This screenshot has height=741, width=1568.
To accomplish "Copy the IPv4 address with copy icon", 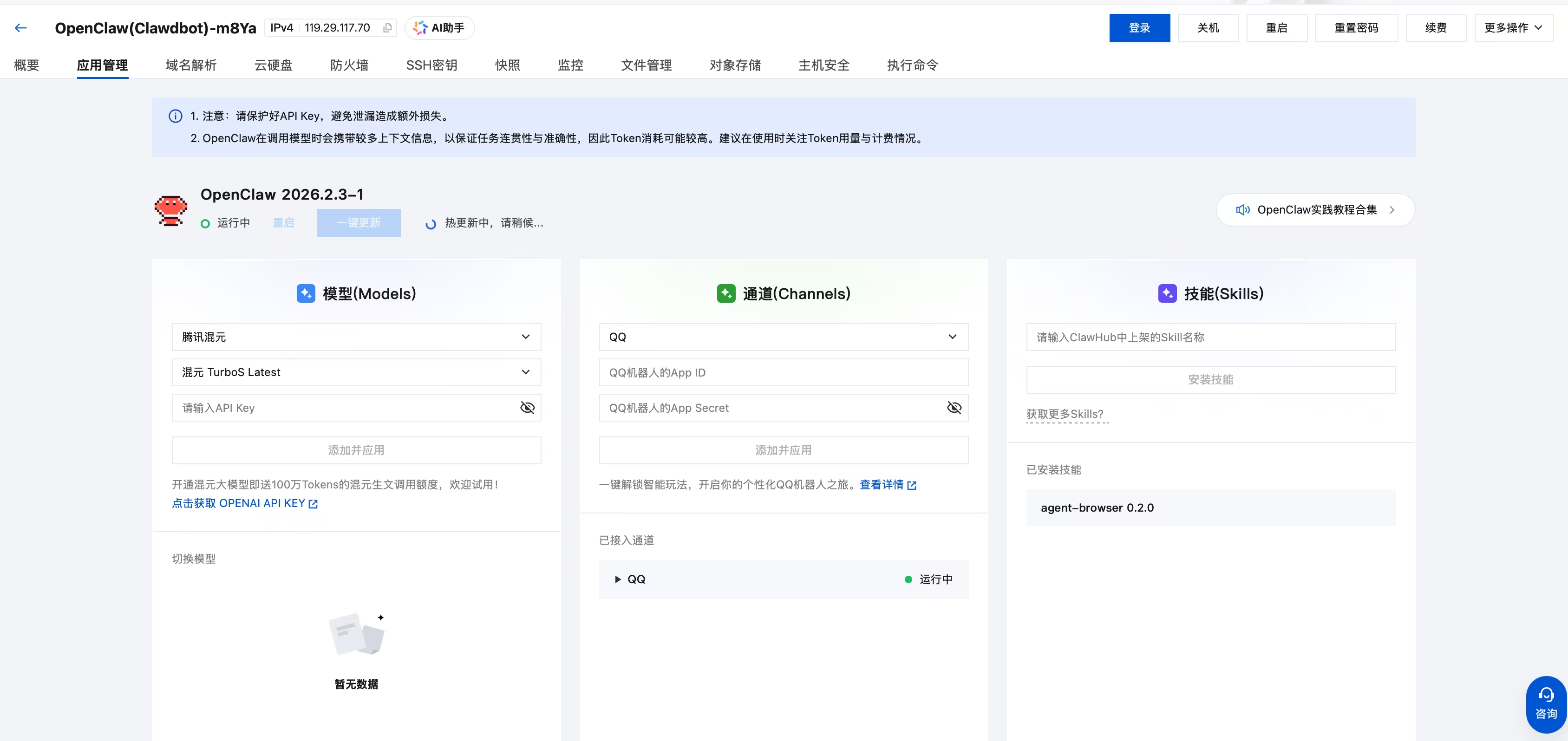I will pos(387,28).
